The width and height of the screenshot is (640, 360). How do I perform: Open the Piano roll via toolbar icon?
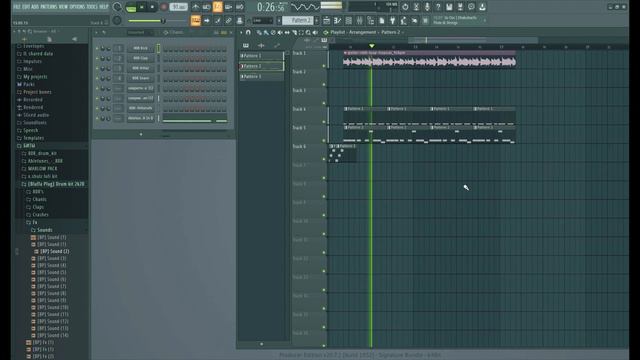337,20
